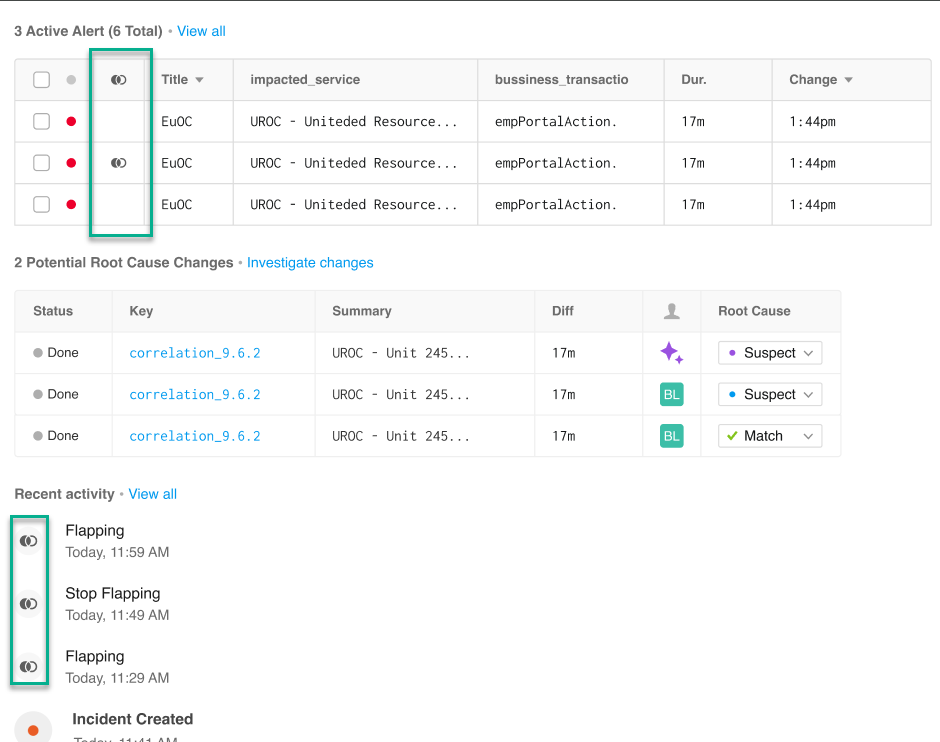This screenshot has width=940, height=742.
Task: Click the red status dot in first alert row
Action: coord(71,121)
